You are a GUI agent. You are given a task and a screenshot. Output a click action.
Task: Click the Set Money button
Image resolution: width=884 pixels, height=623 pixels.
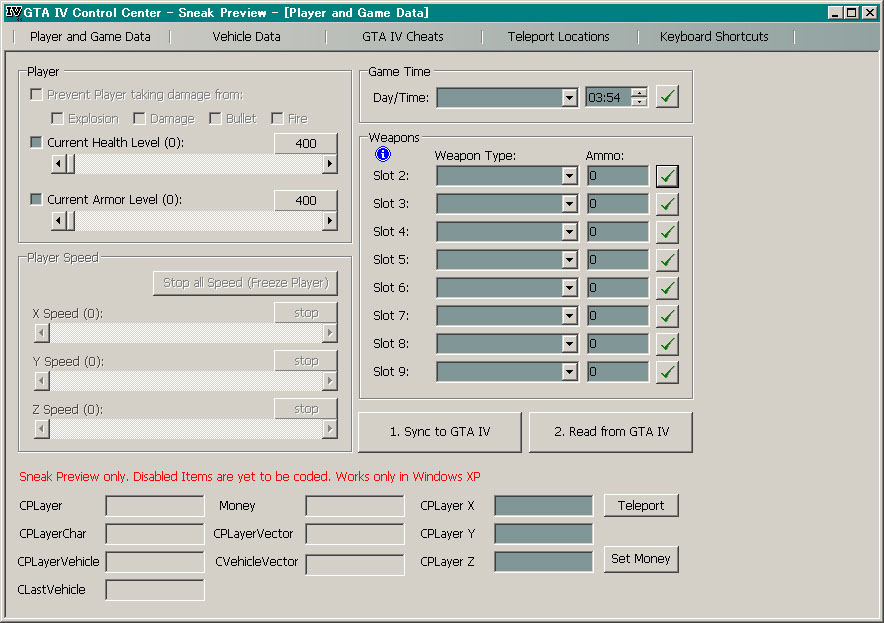coord(641,559)
